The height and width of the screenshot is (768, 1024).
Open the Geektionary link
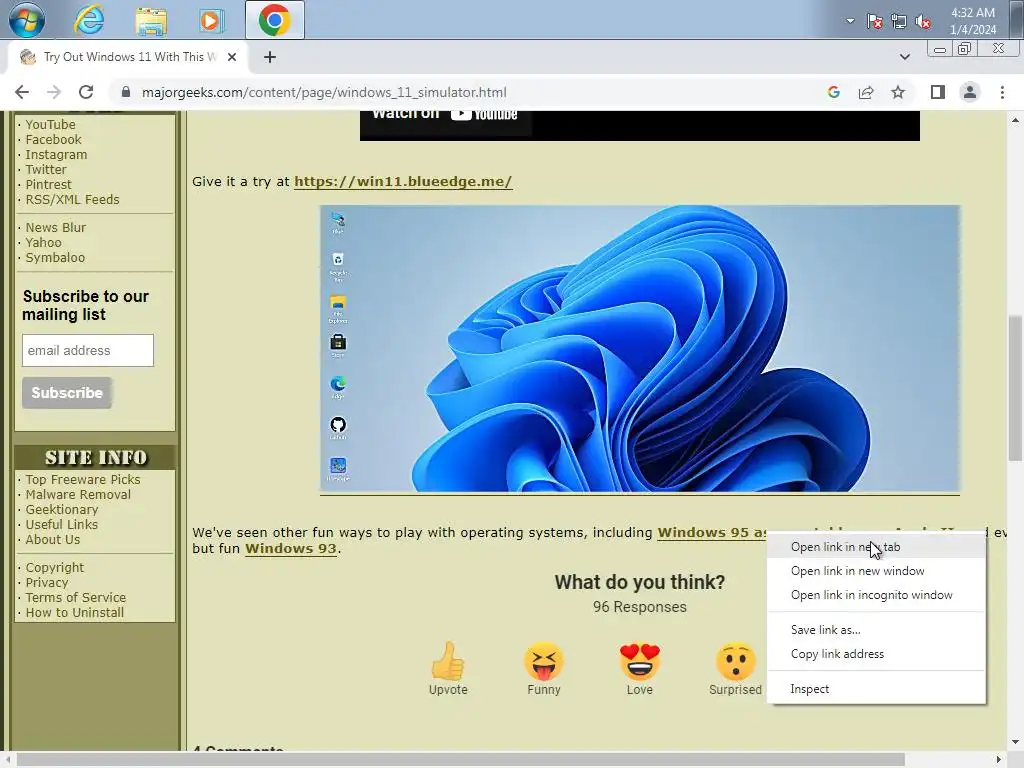pyautogui.click(x=61, y=509)
